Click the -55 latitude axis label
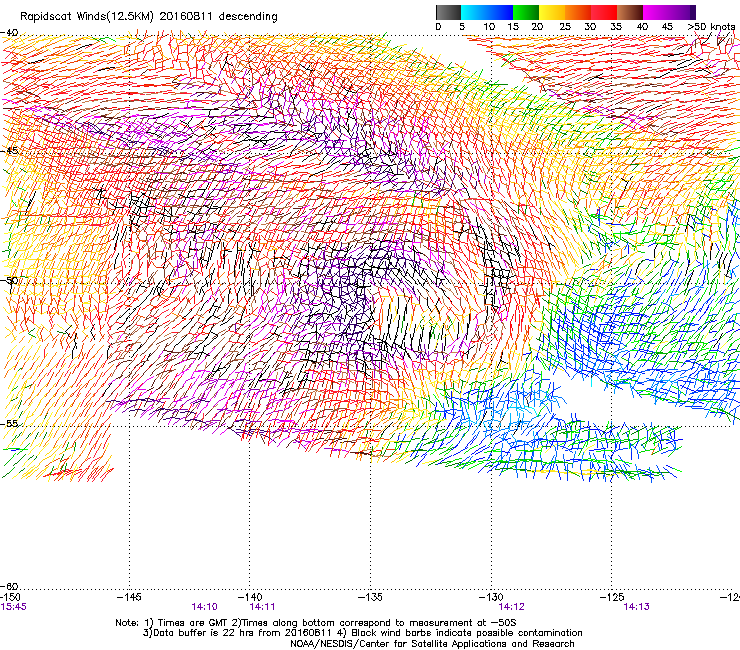The width and height of the screenshot is (740, 650). pos(9,424)
